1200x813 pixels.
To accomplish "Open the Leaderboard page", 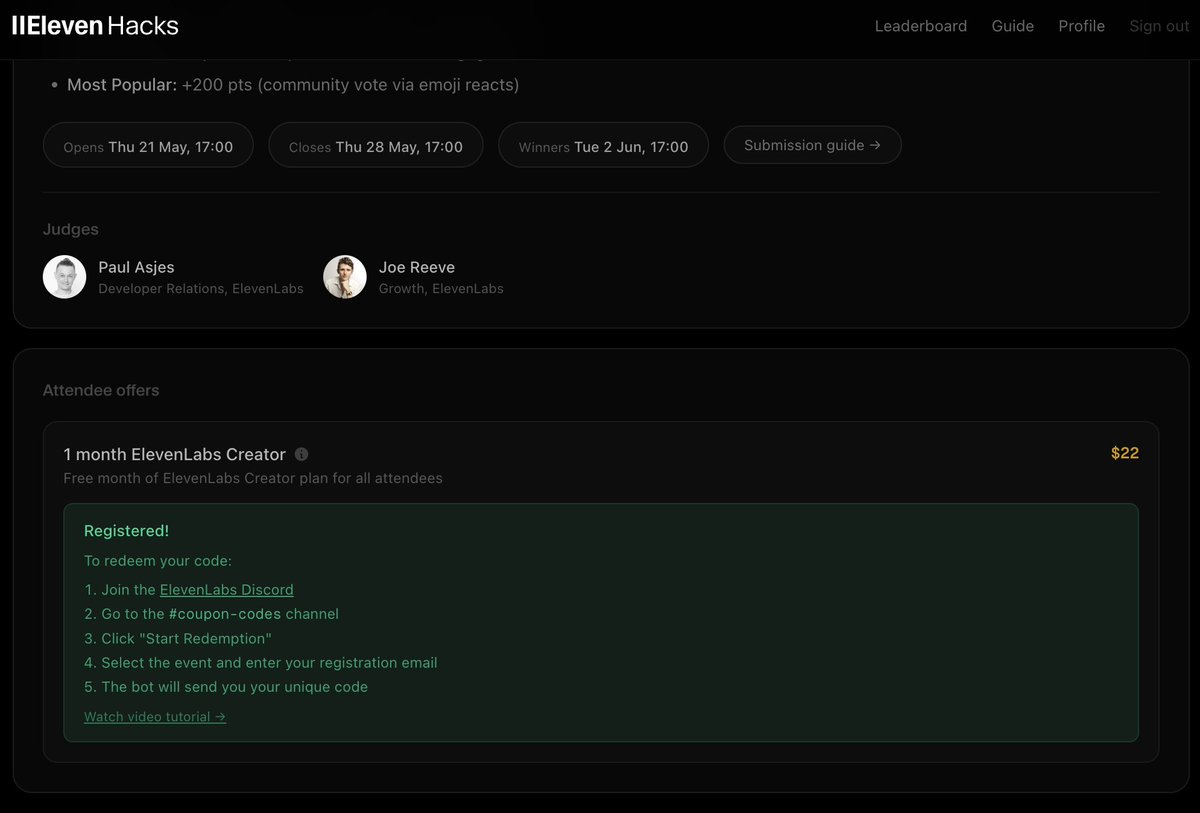I will click(920, 26).
